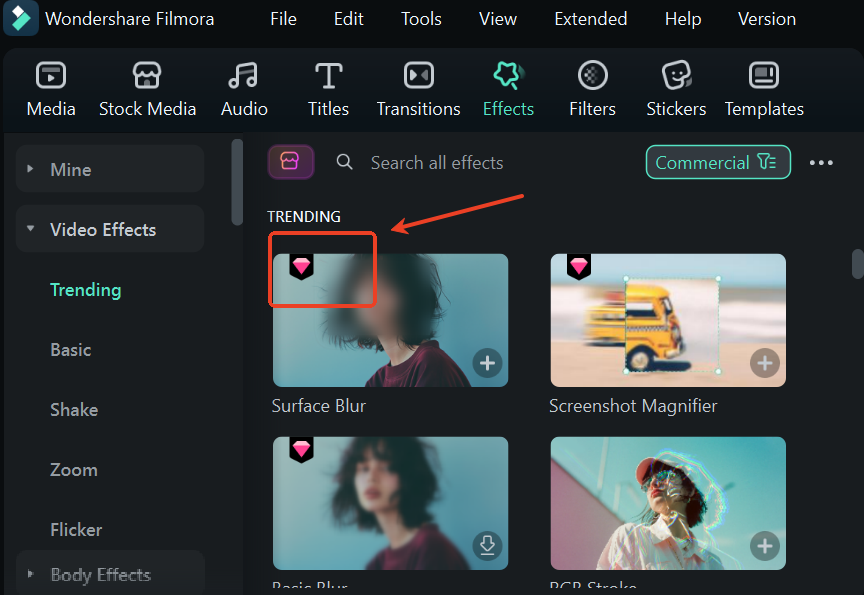Open the Filters panel

(x=592, y=88)
